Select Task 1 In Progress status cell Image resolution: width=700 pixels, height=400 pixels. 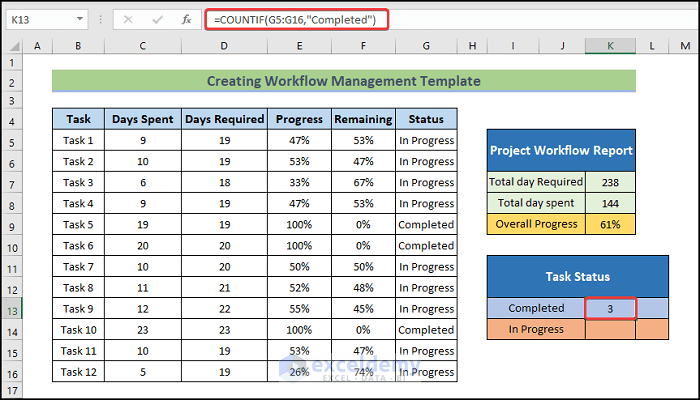[x=426, y=141]
